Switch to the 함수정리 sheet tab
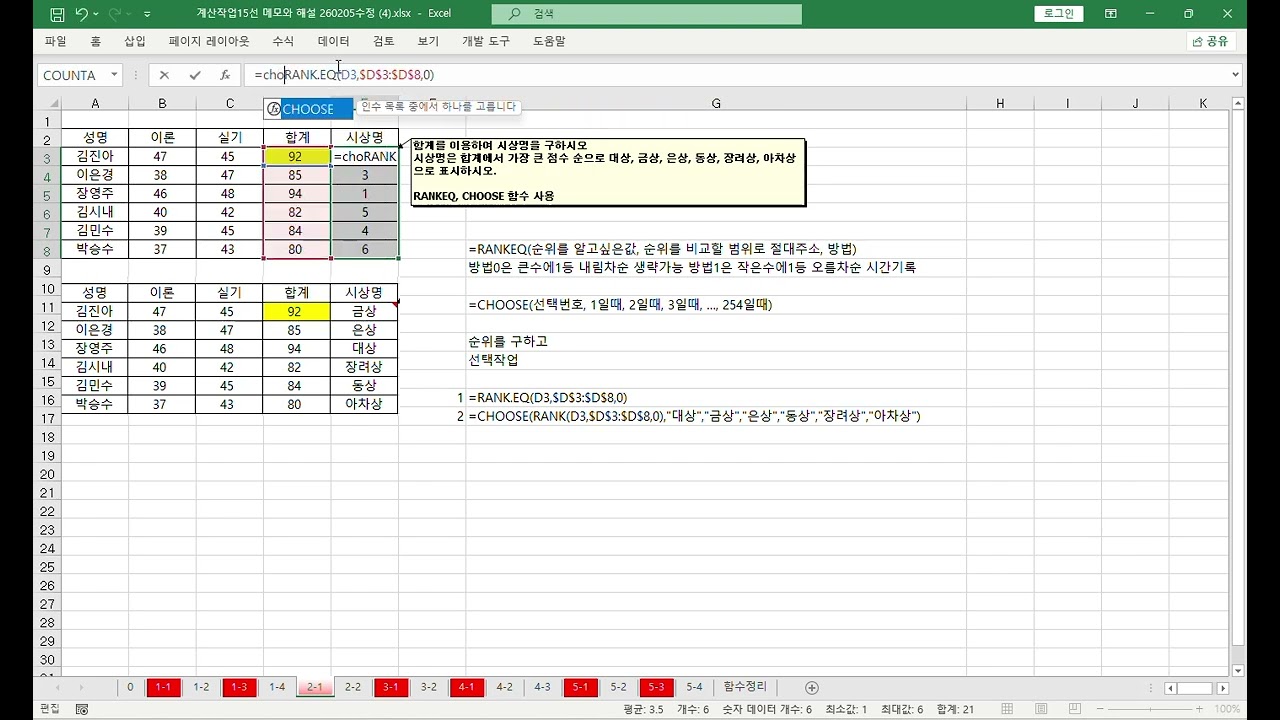This screenshot has width=1280, height=720. pyautogui.click(x=745, y=688)
